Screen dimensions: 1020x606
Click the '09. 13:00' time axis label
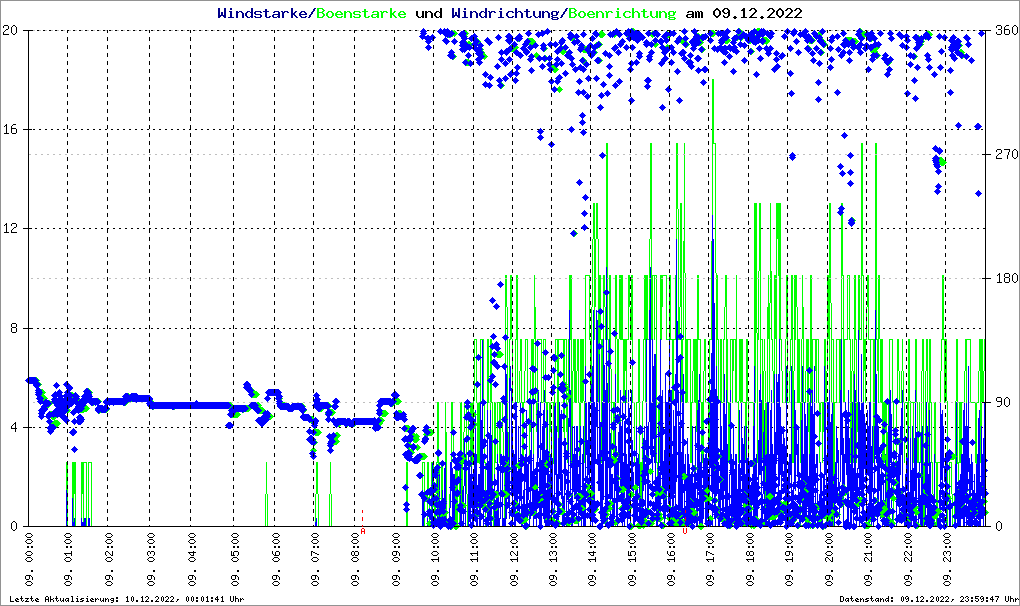553,560
